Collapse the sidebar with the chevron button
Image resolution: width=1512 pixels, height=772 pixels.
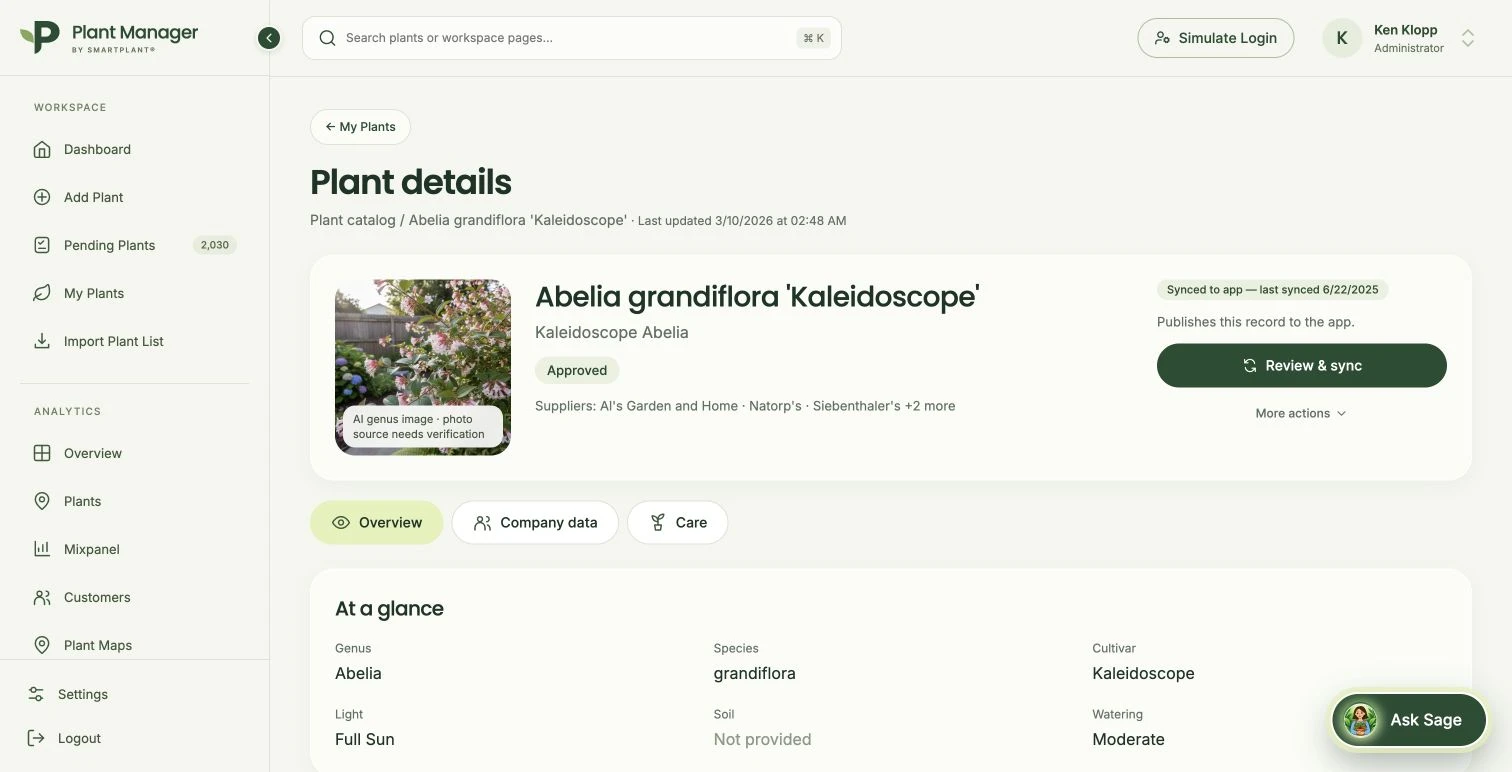click(268, 38)
